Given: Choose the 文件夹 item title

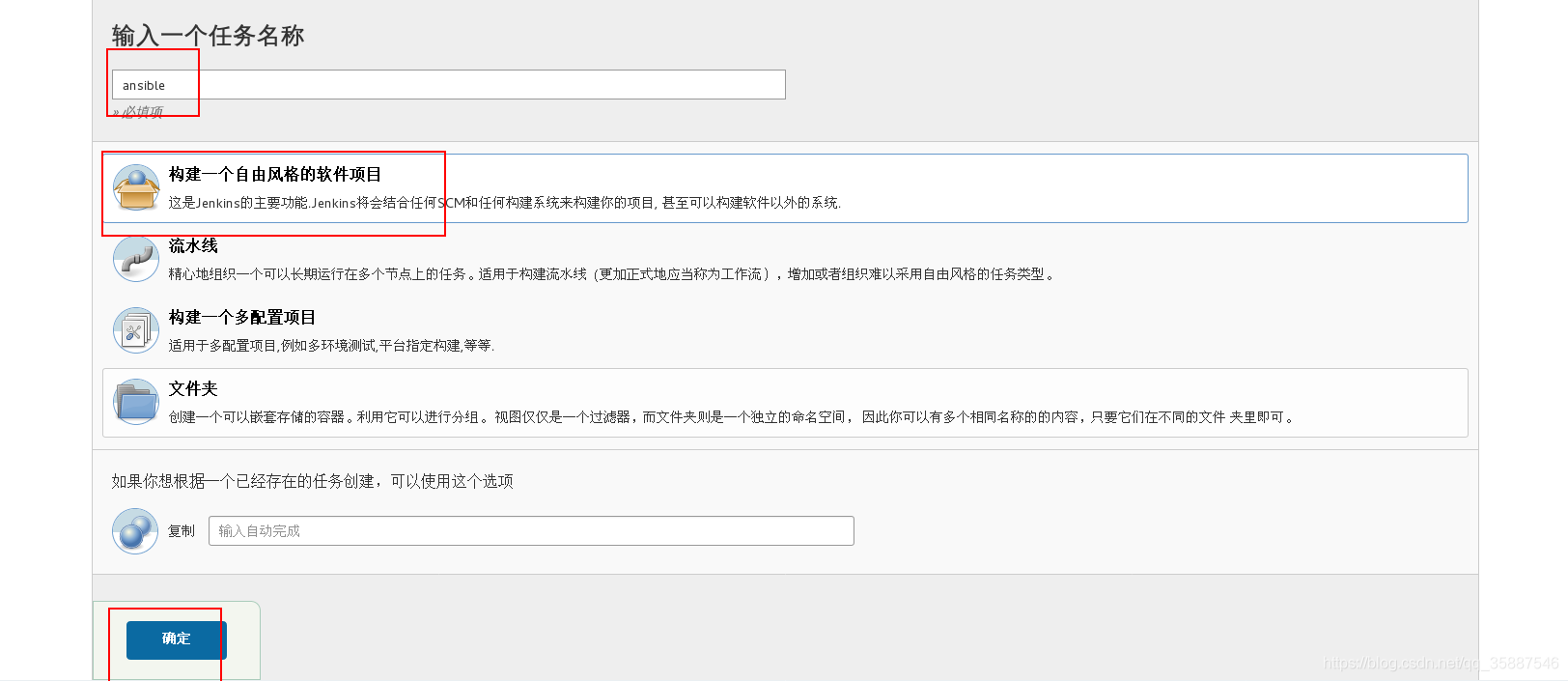Looking at the screenshot, I should pos(193,388).
